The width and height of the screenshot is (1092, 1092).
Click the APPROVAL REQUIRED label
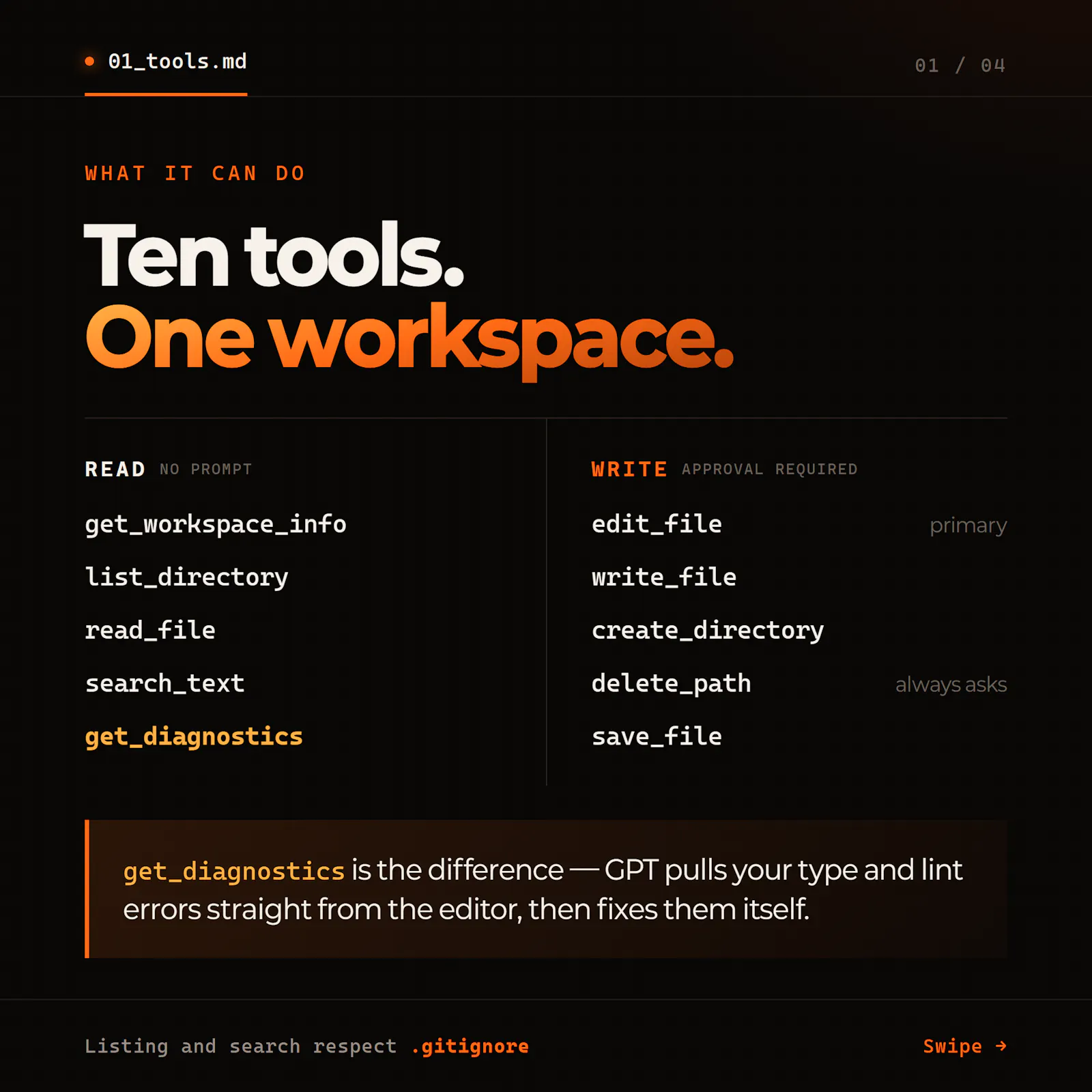click(x=770, y=470)
